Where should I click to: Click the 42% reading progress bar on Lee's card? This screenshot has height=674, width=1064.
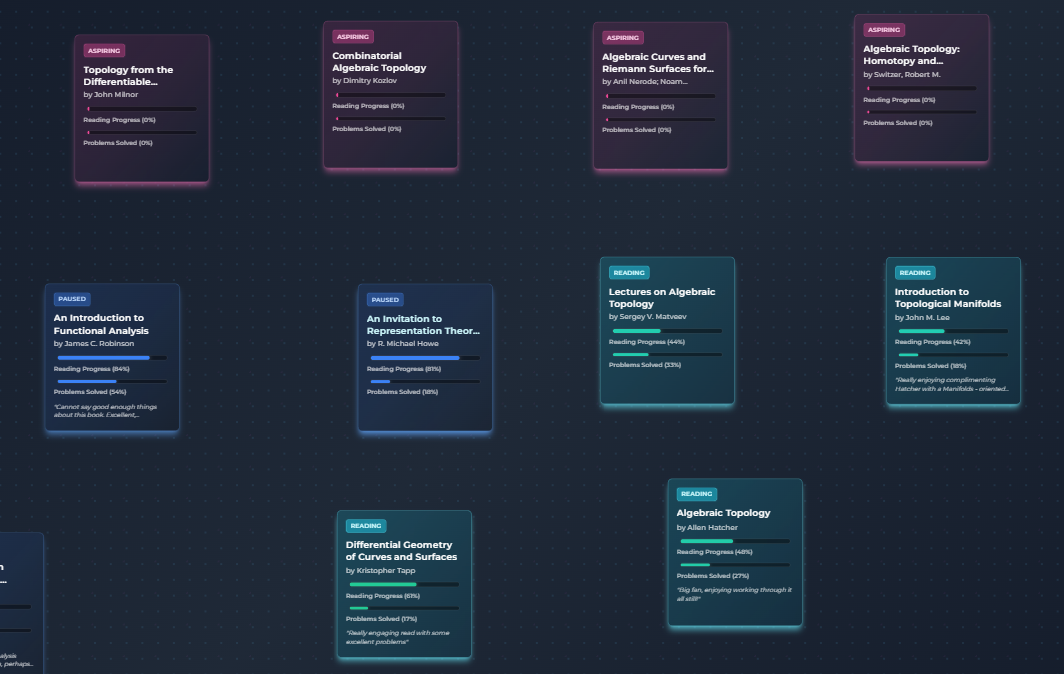953,331
